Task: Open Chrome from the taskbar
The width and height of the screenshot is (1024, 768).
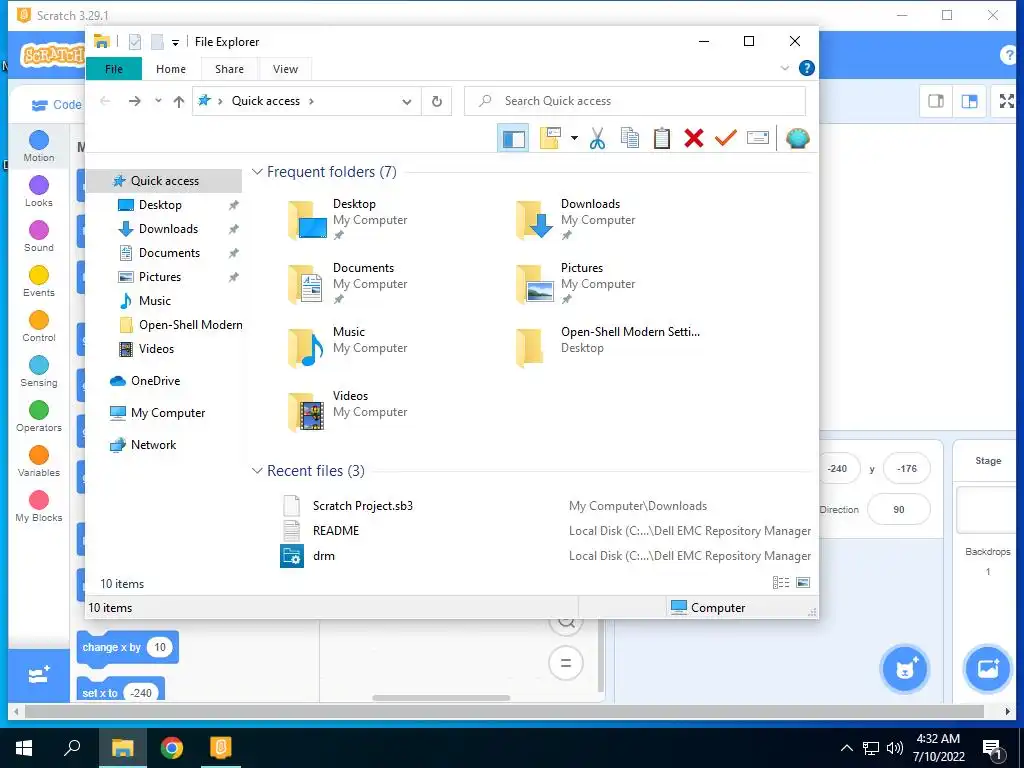Action: coord(172,748)
